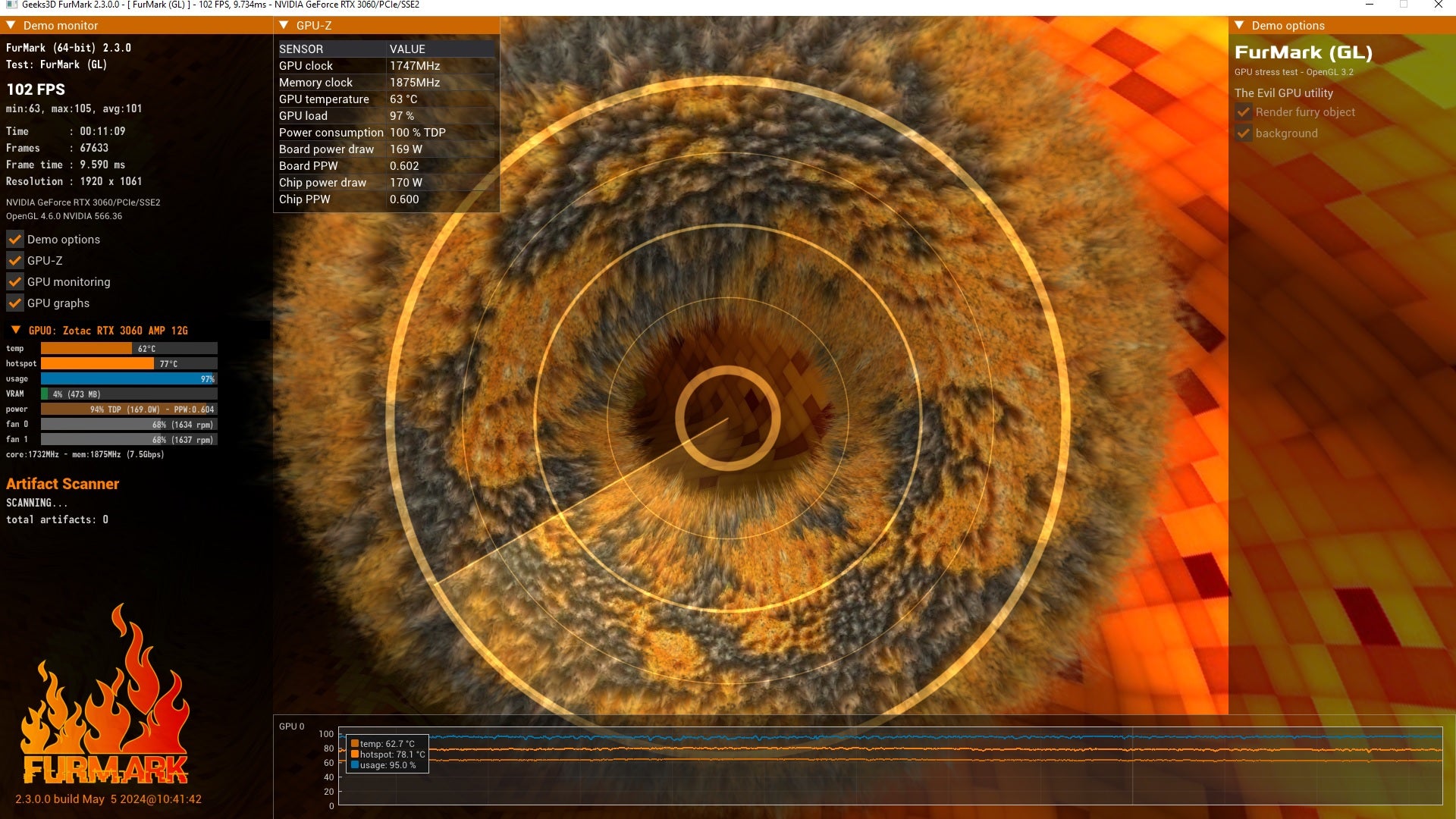Click the Power consumption row
This screenshot has height=819, width=1456.
pos(387,133)
